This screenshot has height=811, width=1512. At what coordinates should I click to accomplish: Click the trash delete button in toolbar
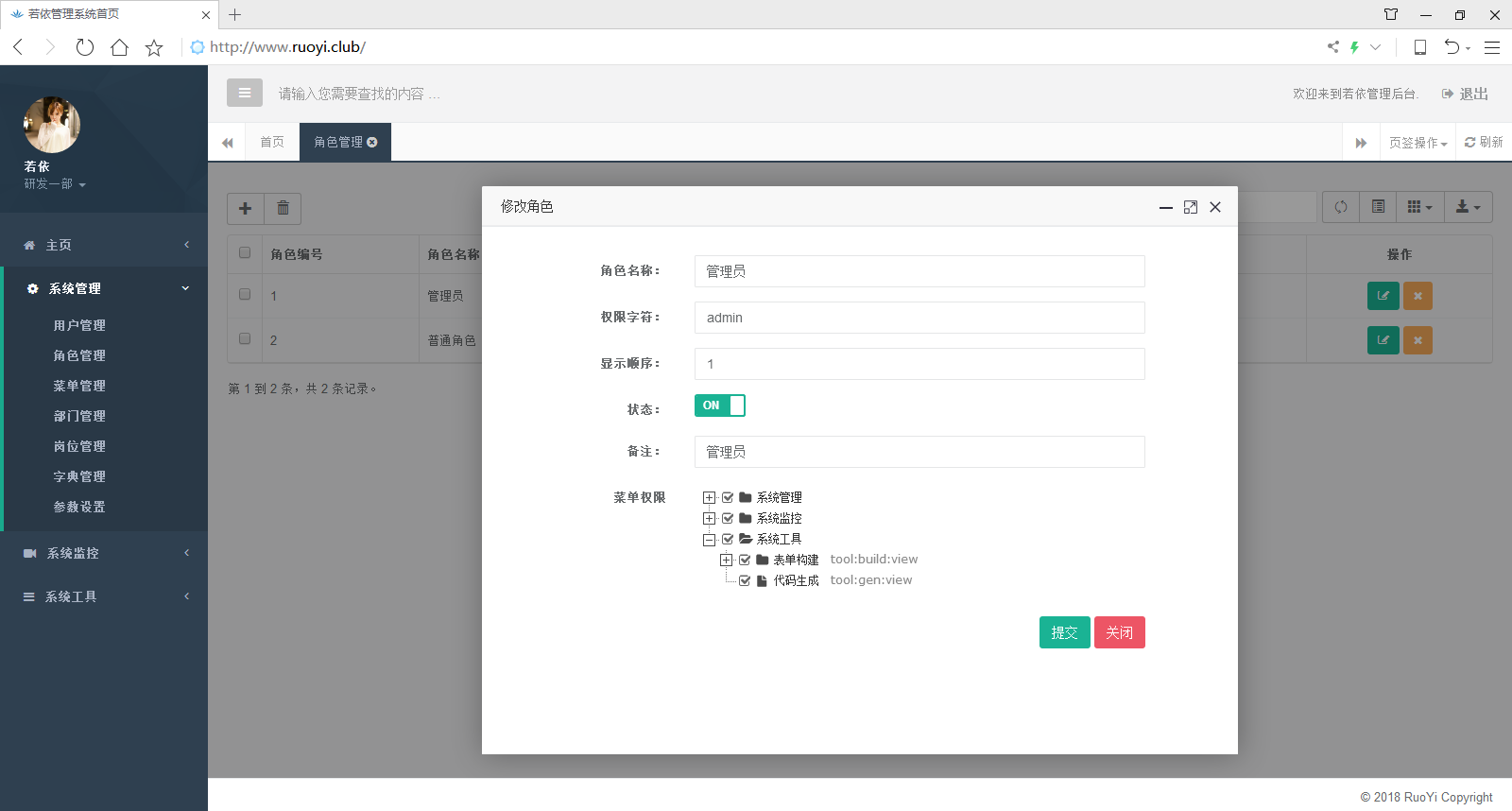coord(283,208)
